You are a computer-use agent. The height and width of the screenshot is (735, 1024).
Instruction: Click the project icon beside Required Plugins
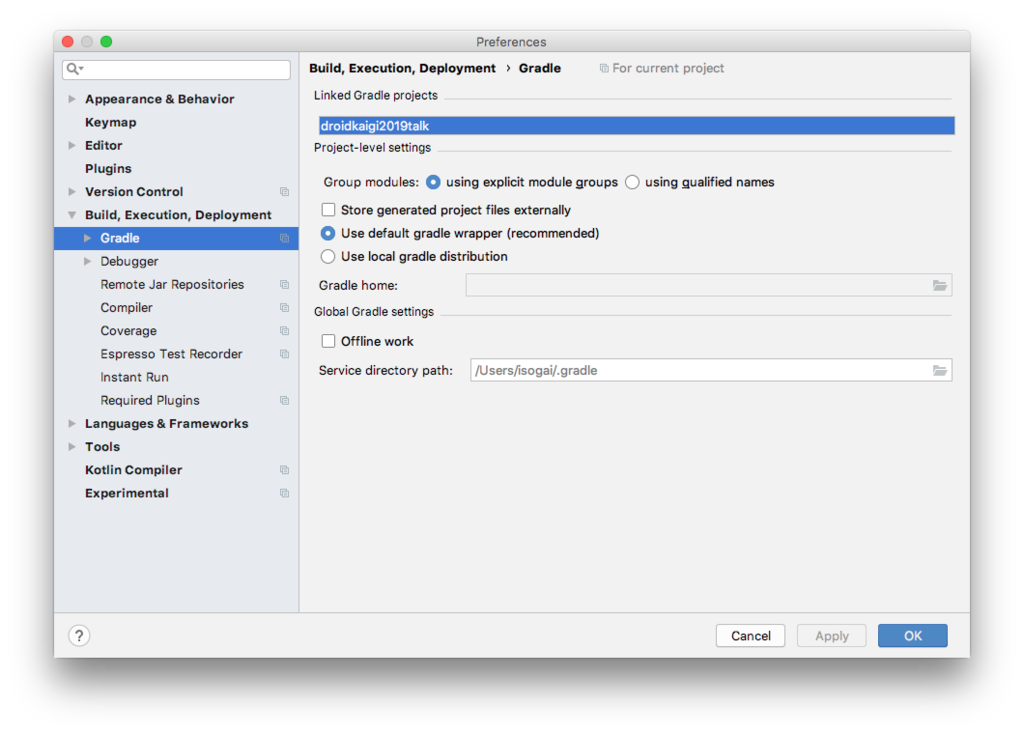coord(284,400)
